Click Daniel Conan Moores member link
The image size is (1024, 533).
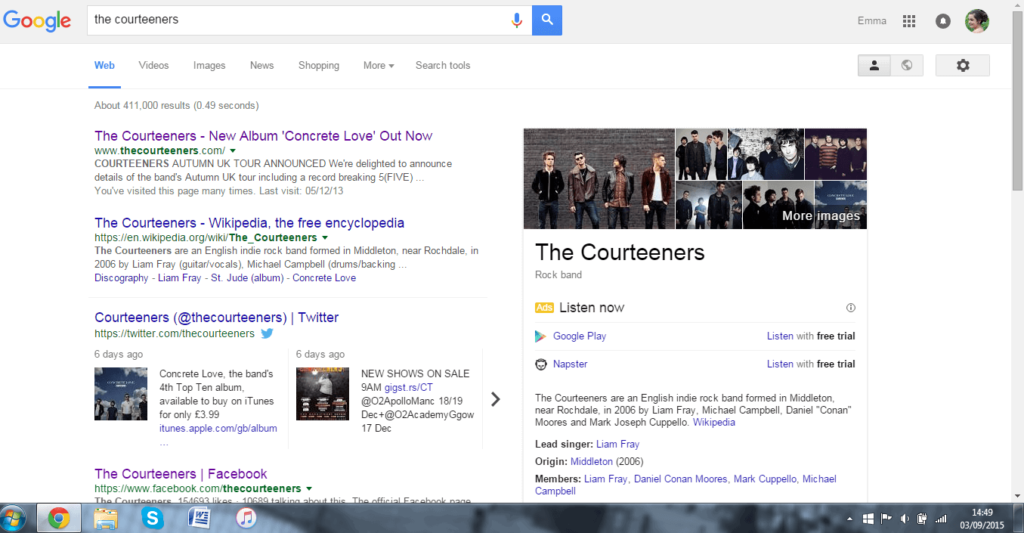click(x=680, y=479)
